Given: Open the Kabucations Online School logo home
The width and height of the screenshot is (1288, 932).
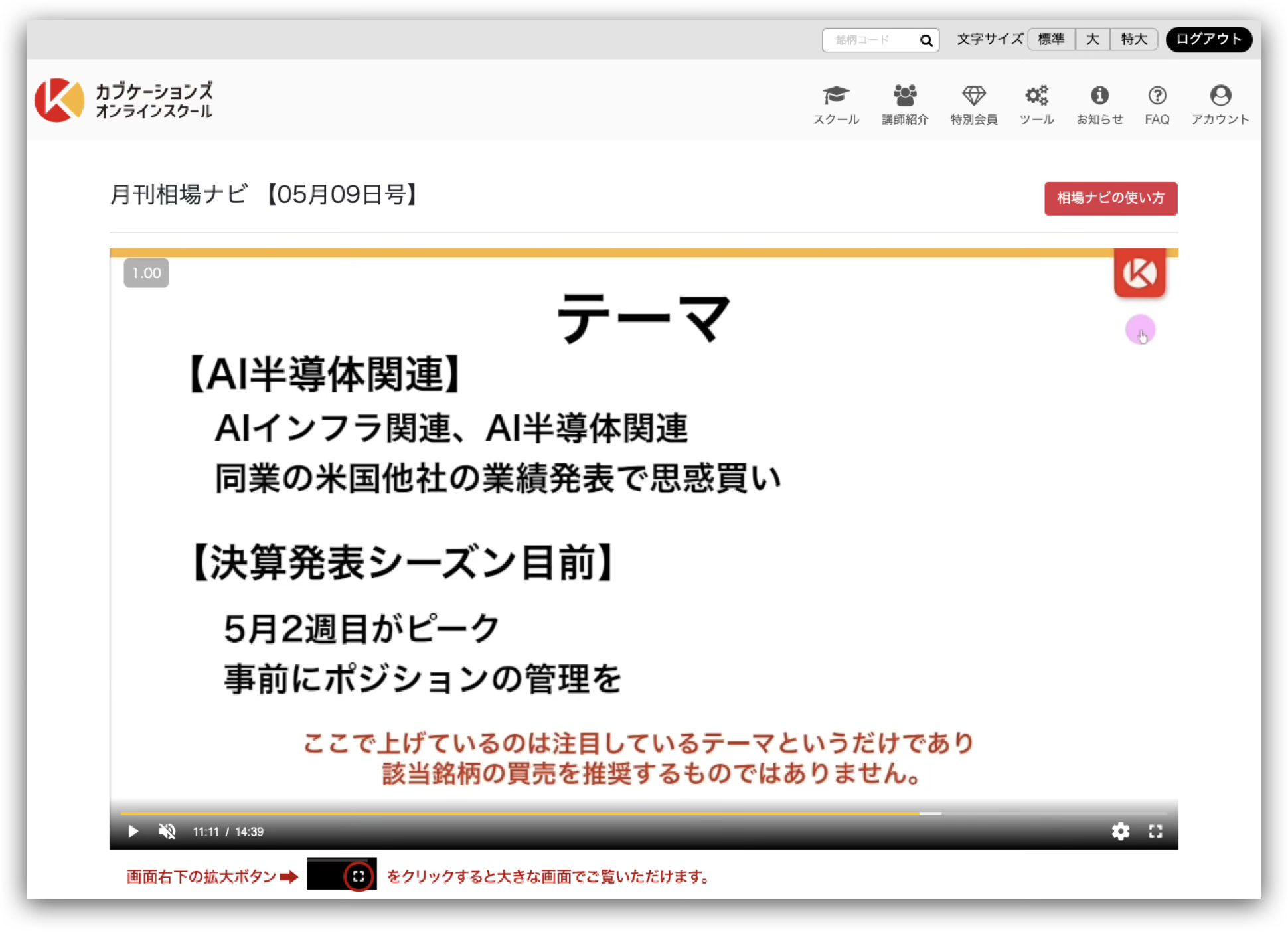Looking at the screenshot, I should tap(124, 100).
